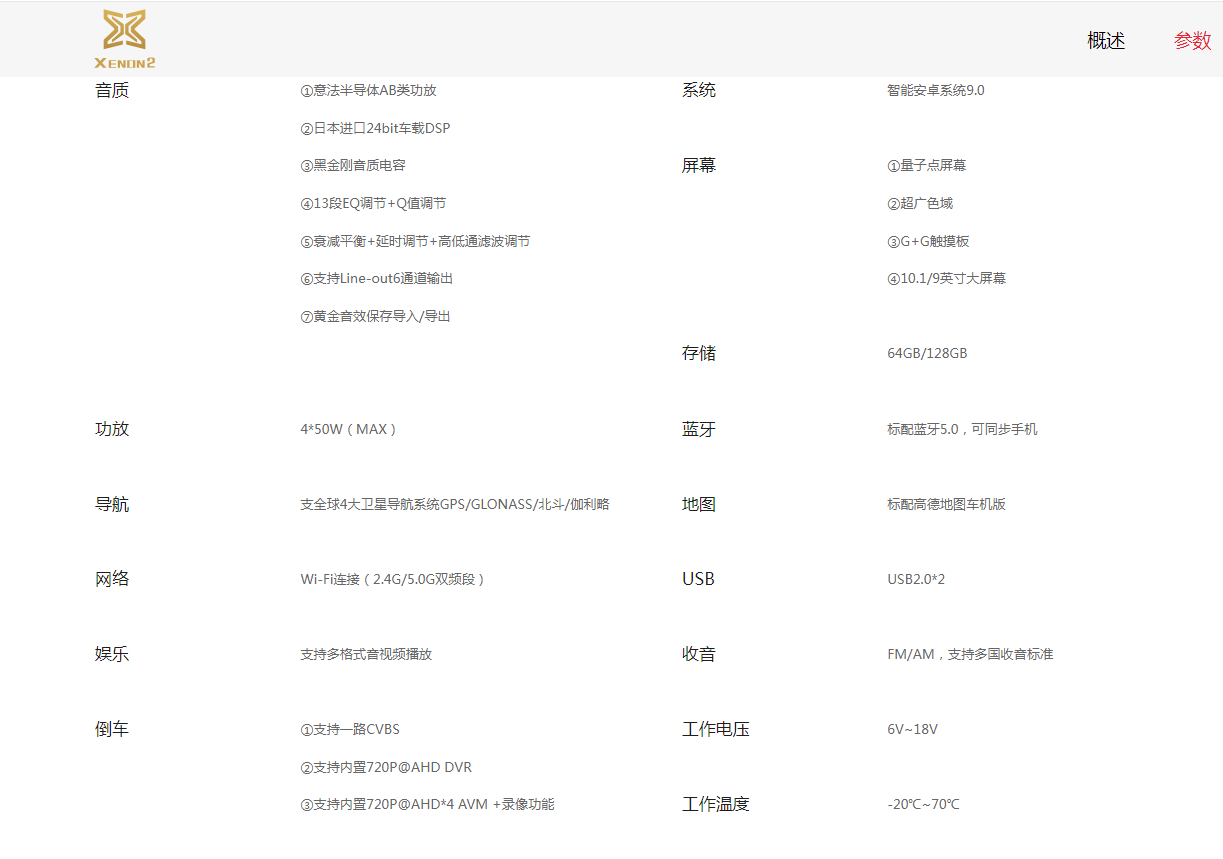Select the red 参数 (Parameters) tab
Screen dimensions: 1223x859
(1192, 42)
